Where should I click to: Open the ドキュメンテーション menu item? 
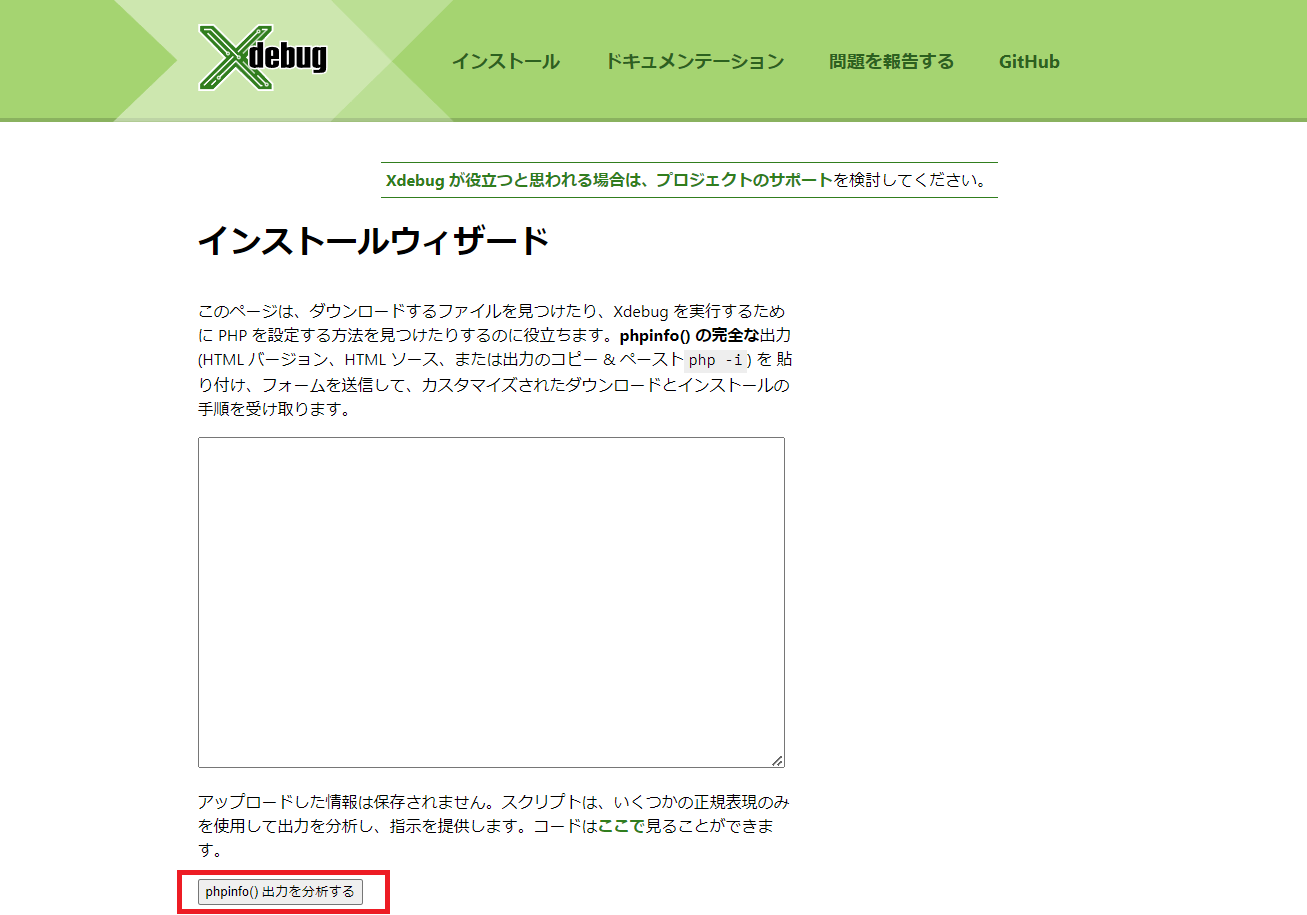point(694,62)
